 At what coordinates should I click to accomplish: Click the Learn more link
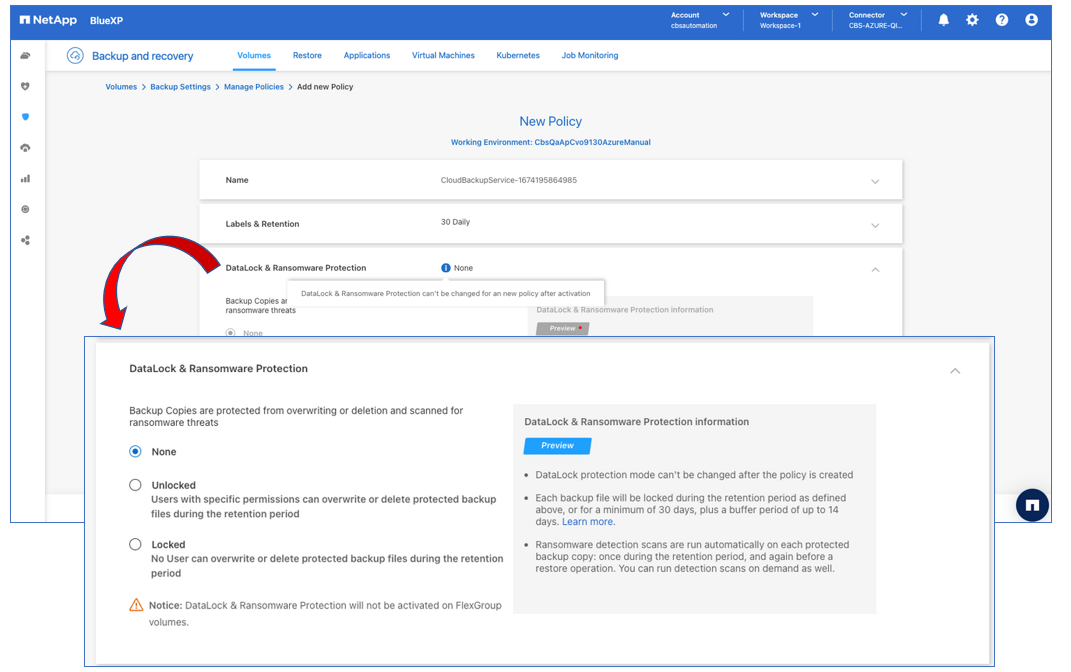(x=587, y=522)
